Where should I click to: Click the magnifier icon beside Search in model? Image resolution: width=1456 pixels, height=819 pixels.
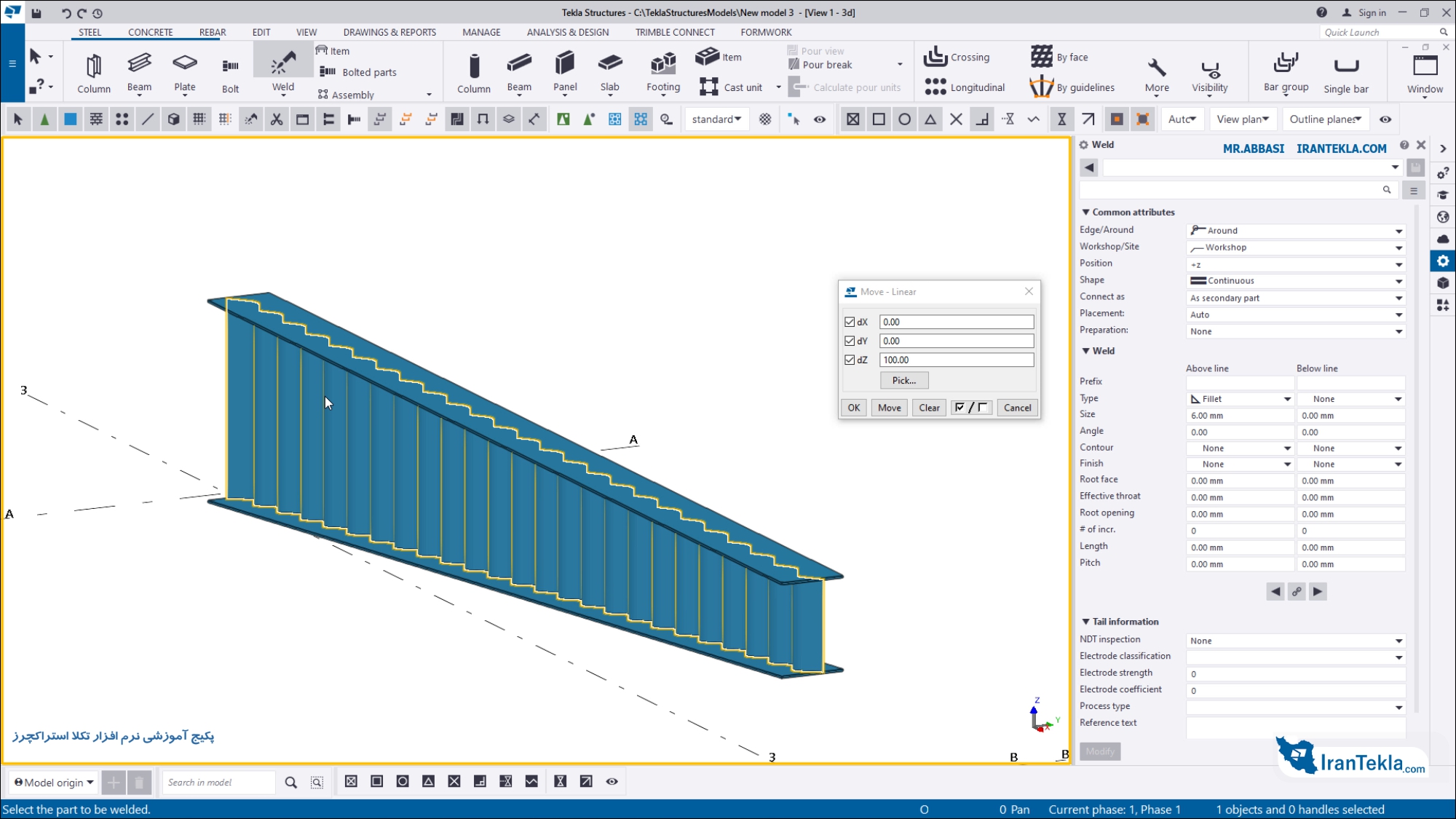click(290, 783)
